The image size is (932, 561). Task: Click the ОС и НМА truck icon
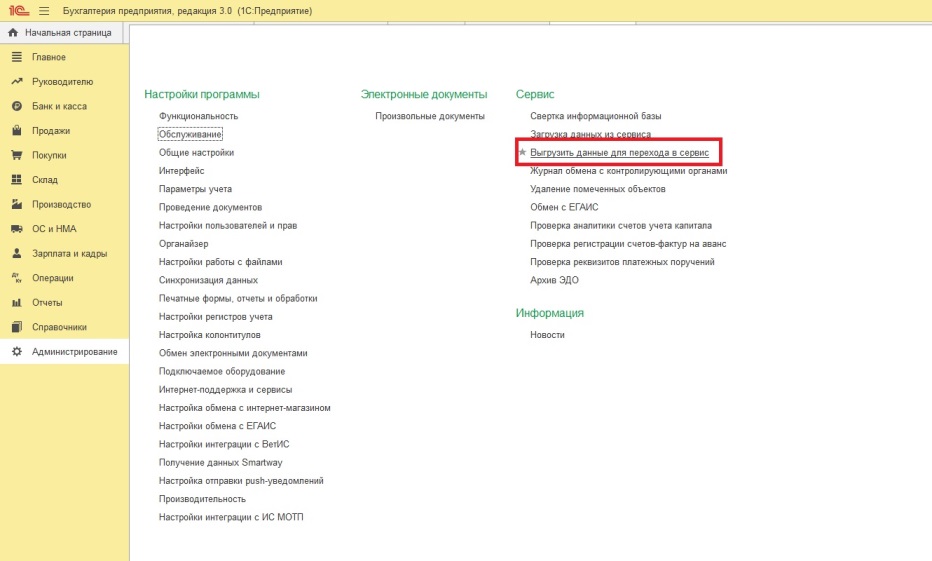17,229
